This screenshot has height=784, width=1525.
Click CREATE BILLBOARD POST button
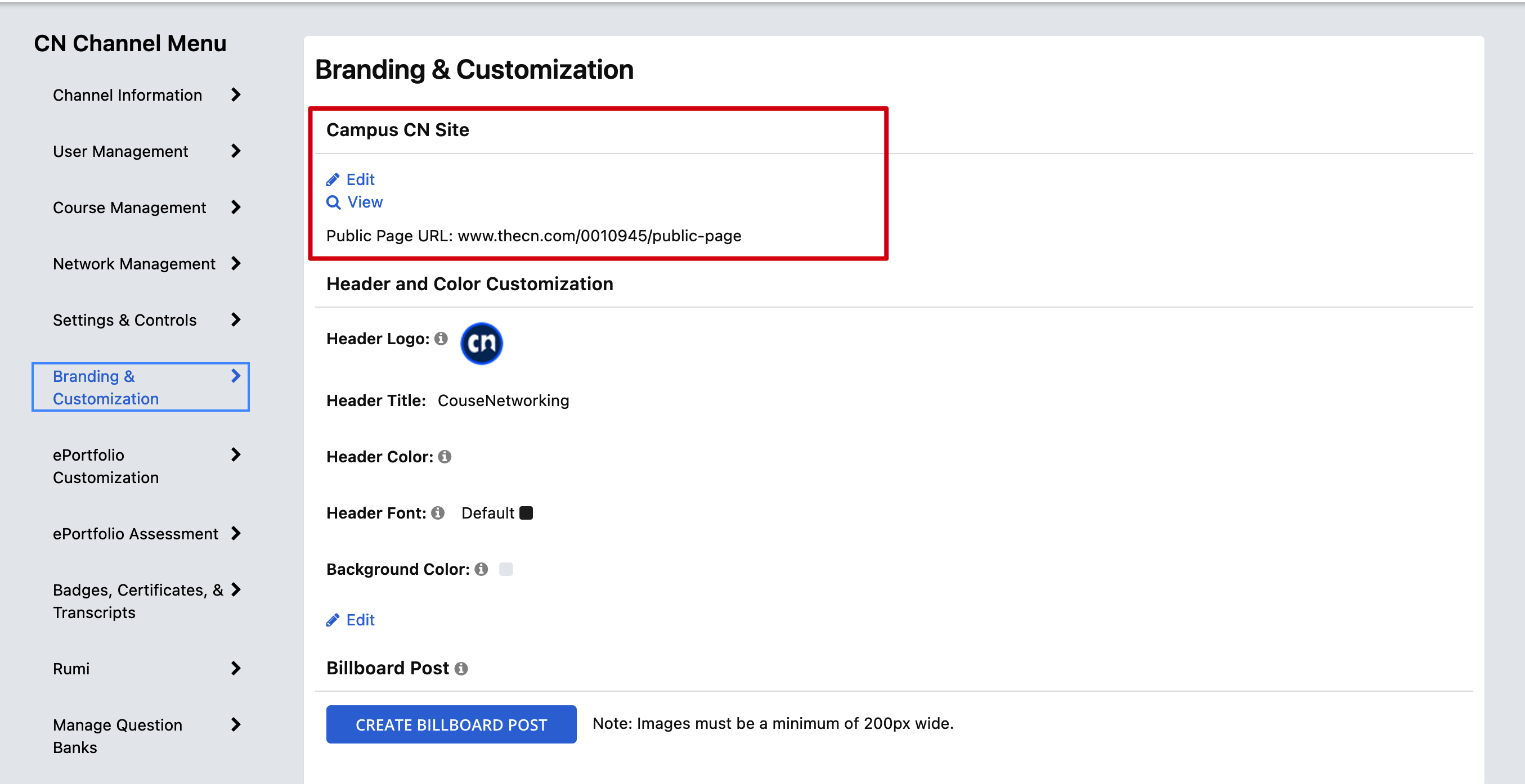(451, 724)
